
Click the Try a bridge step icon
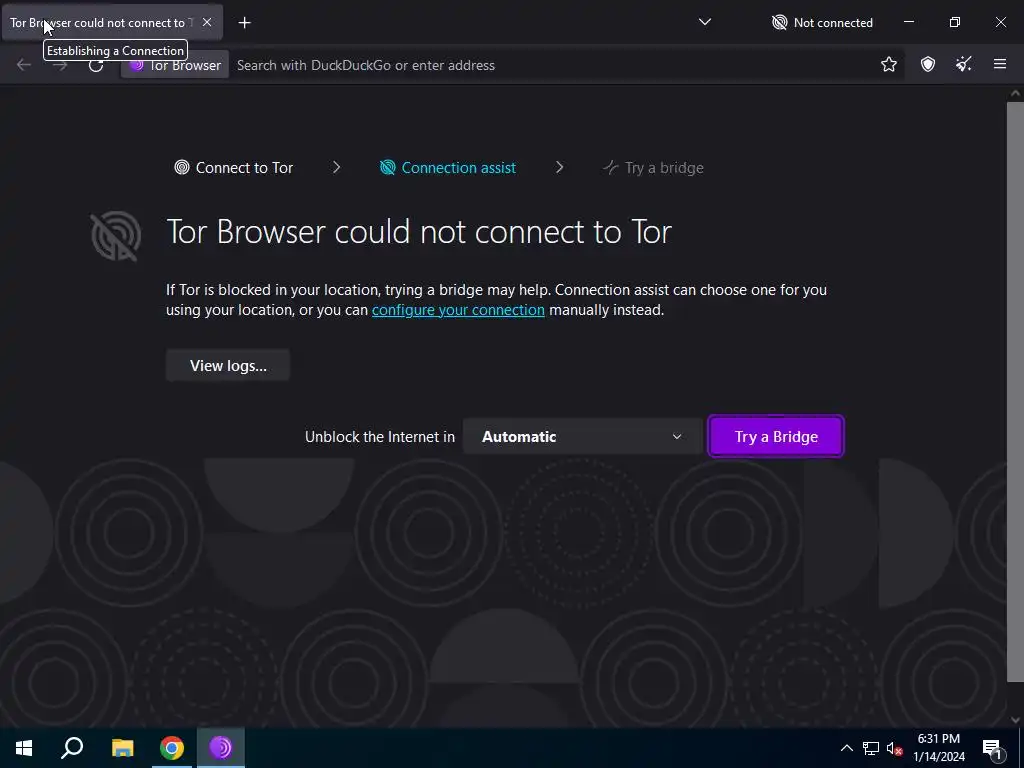coord(610,168)
